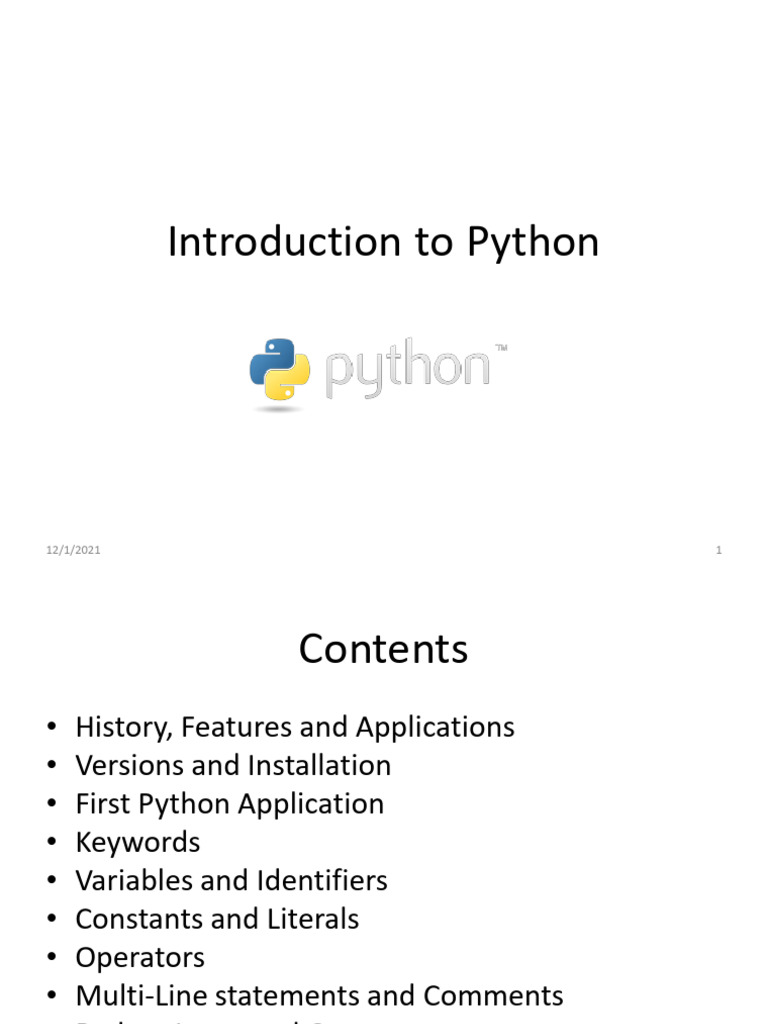Click the 'Contents' heading
Screen dimensions: 768x1024
pyautogui.click(x=383, y=648)
